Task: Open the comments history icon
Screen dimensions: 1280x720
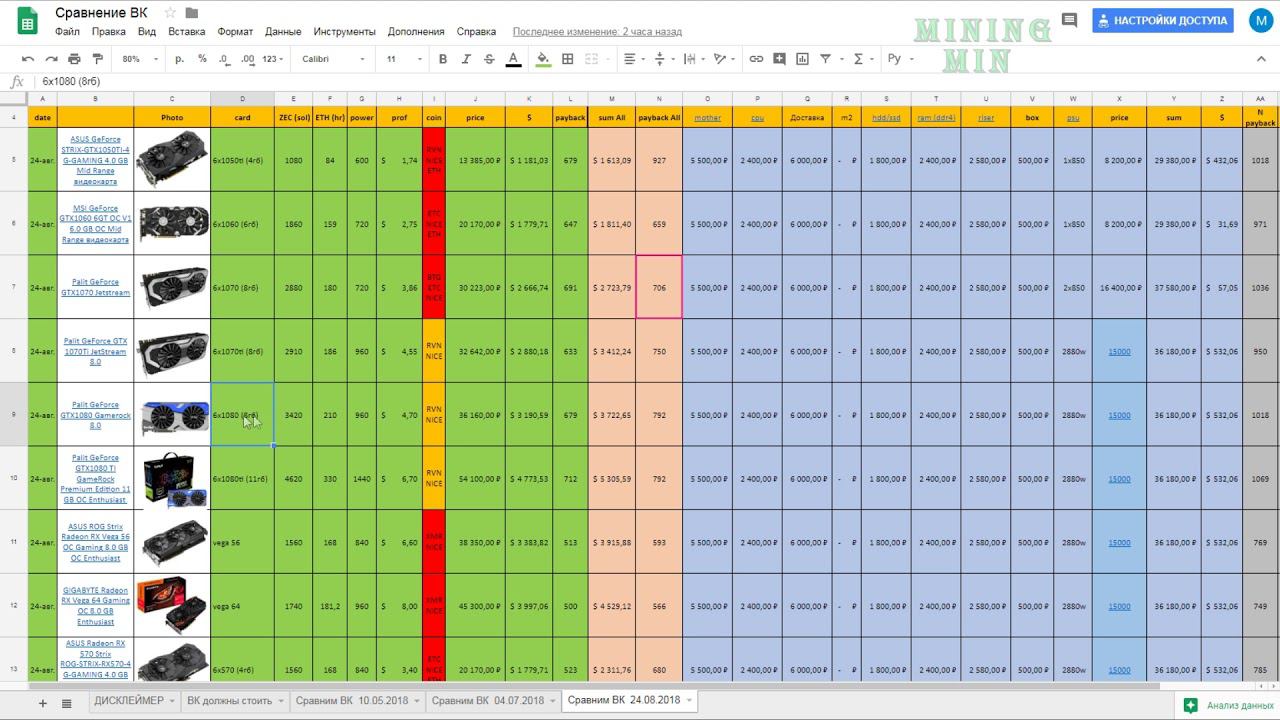Action: click(x=1069, y=20)
